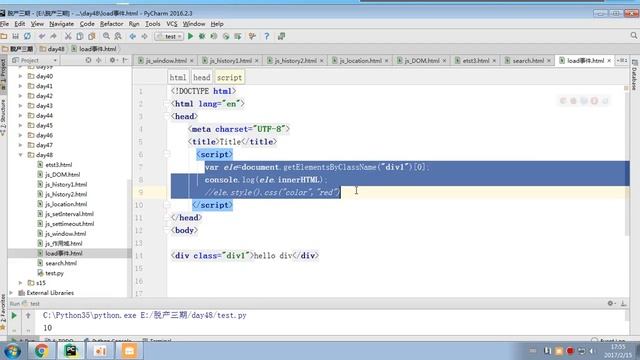640x360 pixels.
Task: Click the Synchronize toolbar icon
Action: click(x=27, y=36)
